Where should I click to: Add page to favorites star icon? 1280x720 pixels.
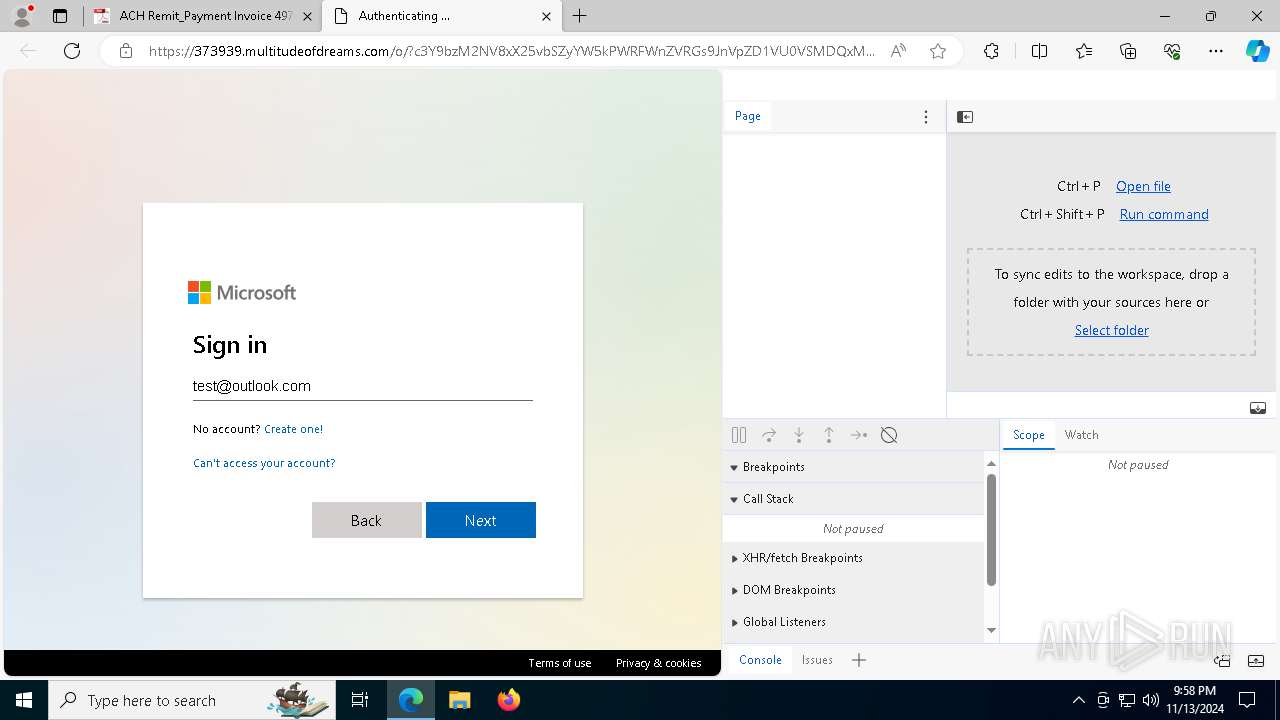click(938, 51)
